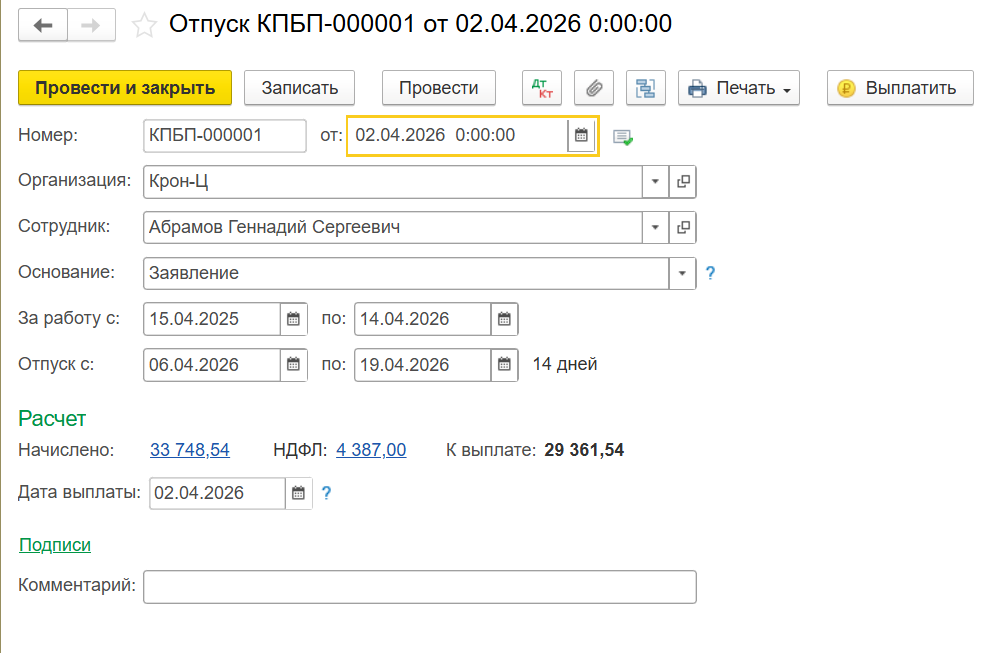The width and height of the screenshot is (998, 653).
Task: Expand the Сотрудник dropdown list
Action: coord(655,228)
